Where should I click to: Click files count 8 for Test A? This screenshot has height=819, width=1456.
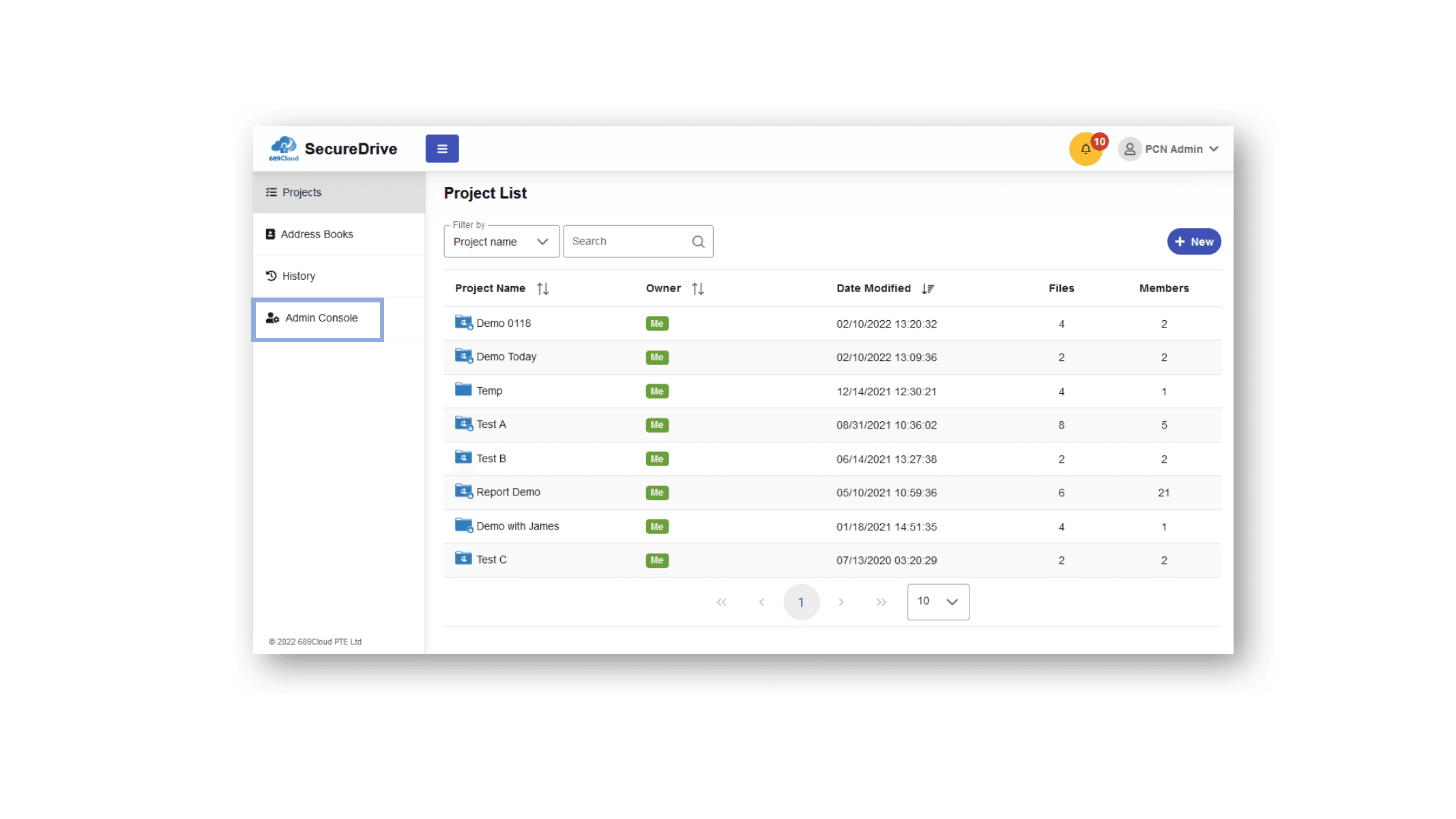click(1061, 425)
